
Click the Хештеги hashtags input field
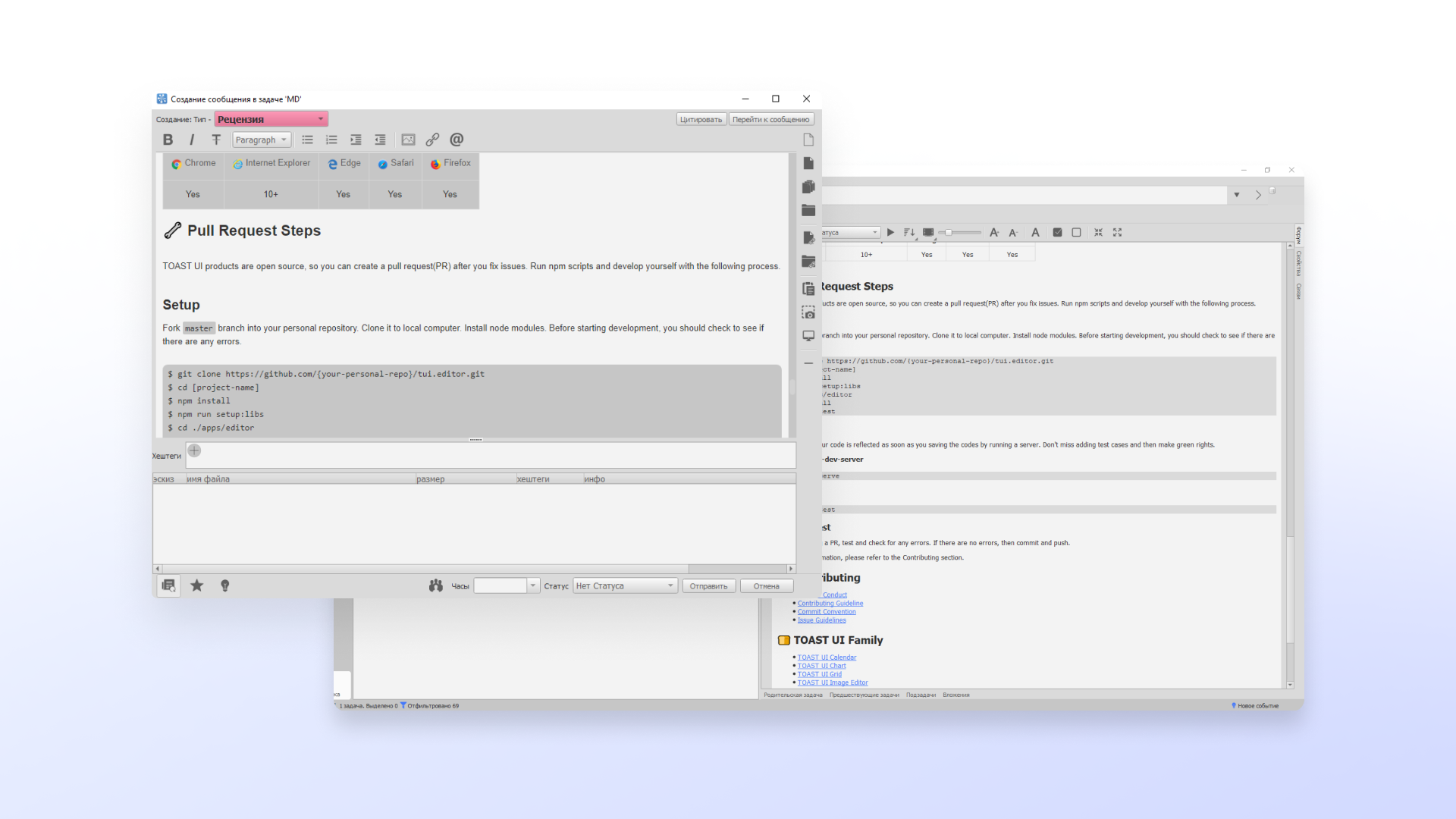[x=491, y=456]
